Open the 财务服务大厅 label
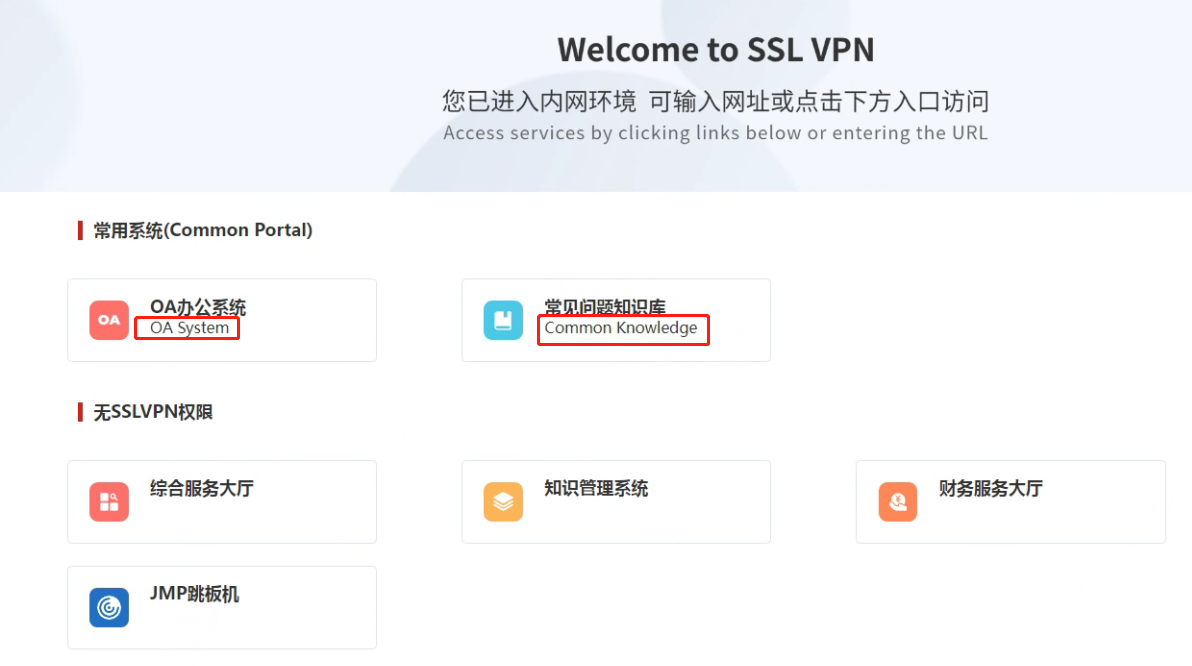 [990, 489]
